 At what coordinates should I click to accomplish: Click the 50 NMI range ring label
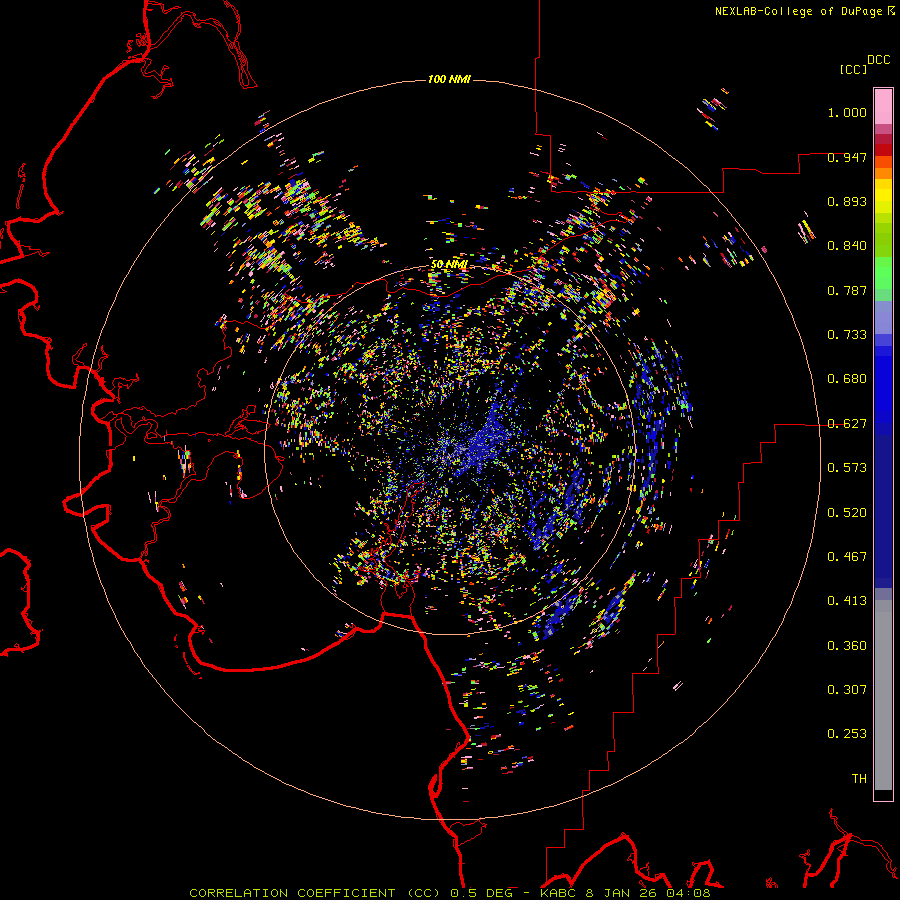click(449, 265)
